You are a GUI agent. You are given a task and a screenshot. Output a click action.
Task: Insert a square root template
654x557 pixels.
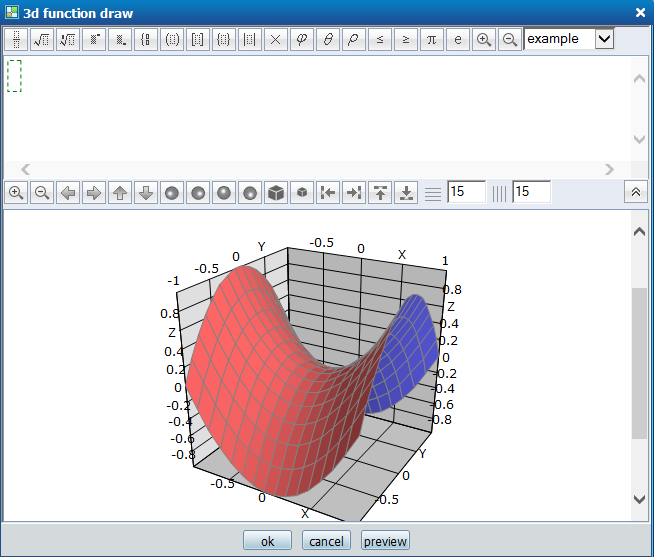42,40
